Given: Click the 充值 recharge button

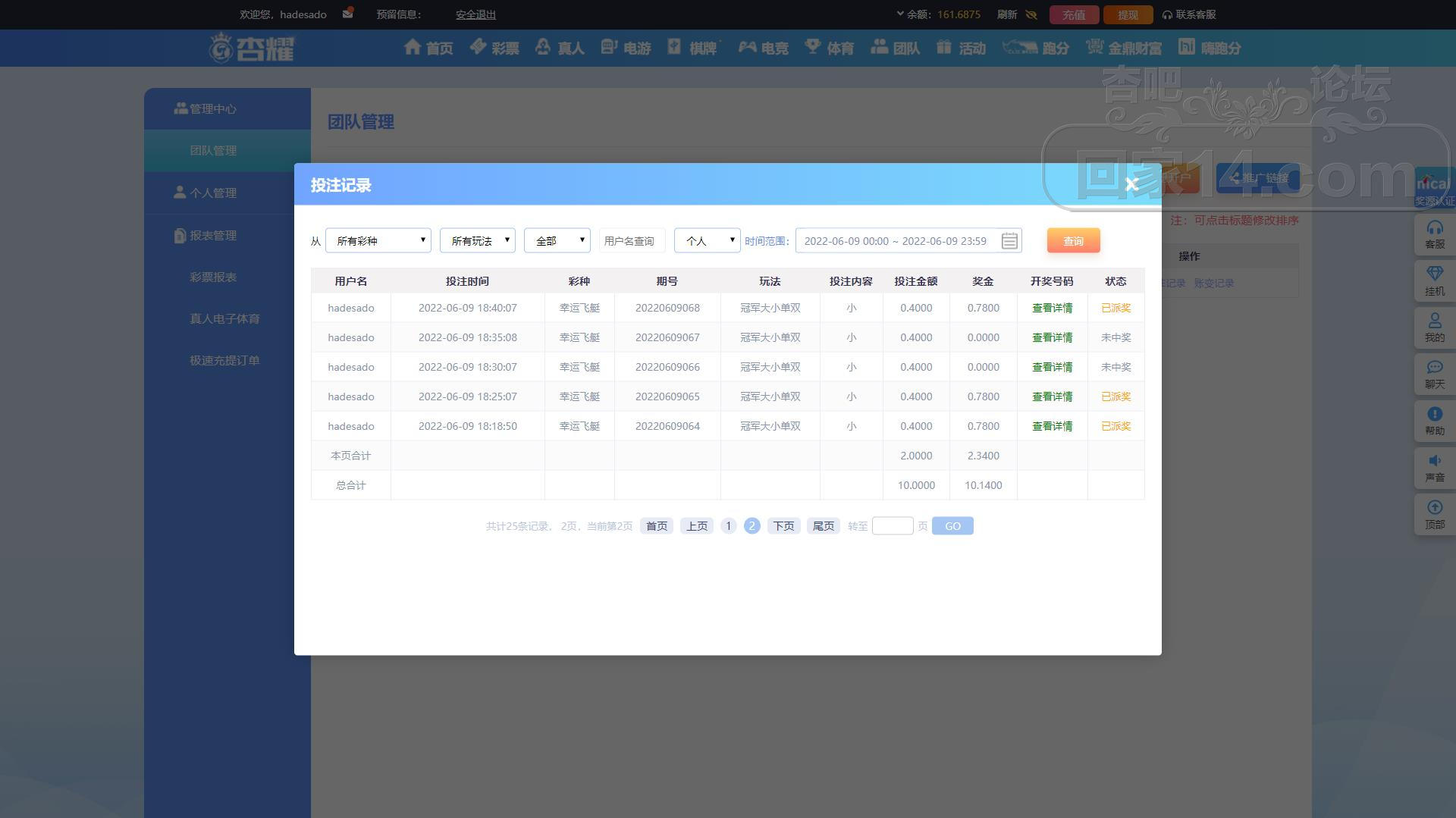Looking at the screenshot, I should click(1074, 14).
